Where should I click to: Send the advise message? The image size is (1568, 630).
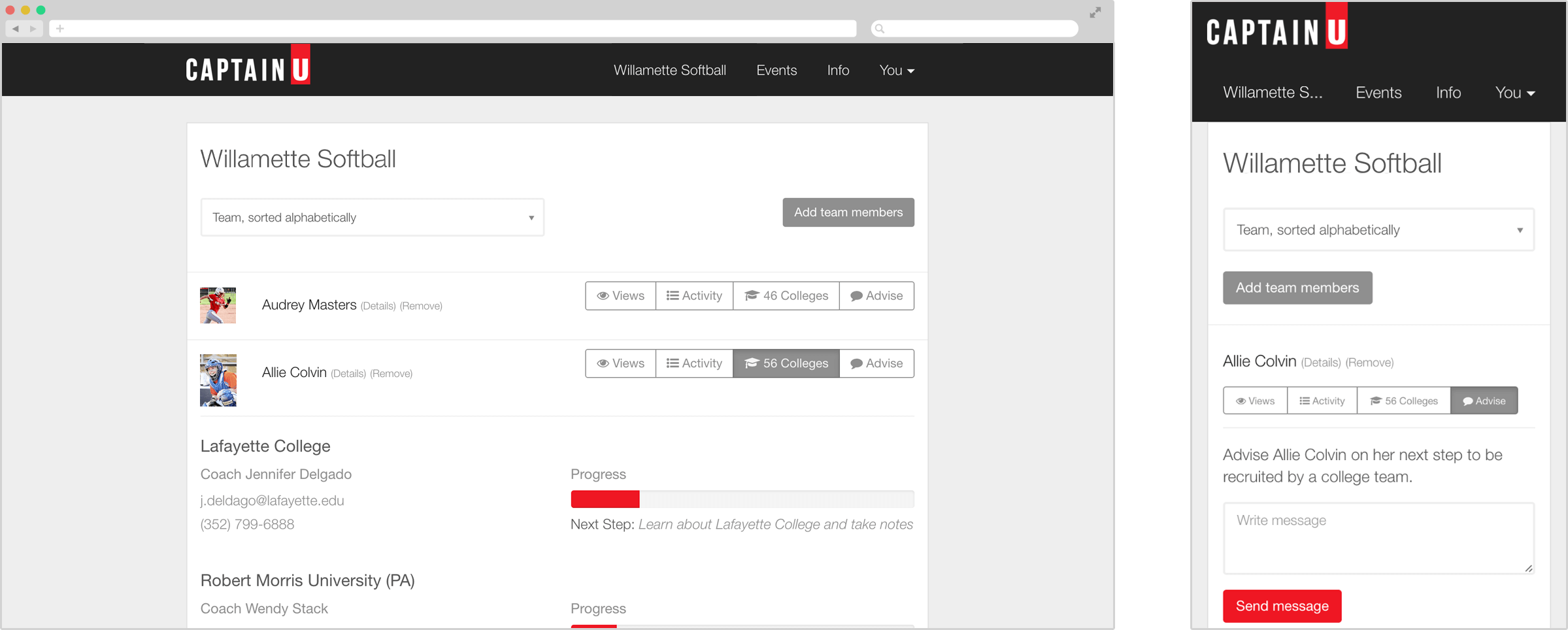pyautogui.click(x=1282, y=606)
